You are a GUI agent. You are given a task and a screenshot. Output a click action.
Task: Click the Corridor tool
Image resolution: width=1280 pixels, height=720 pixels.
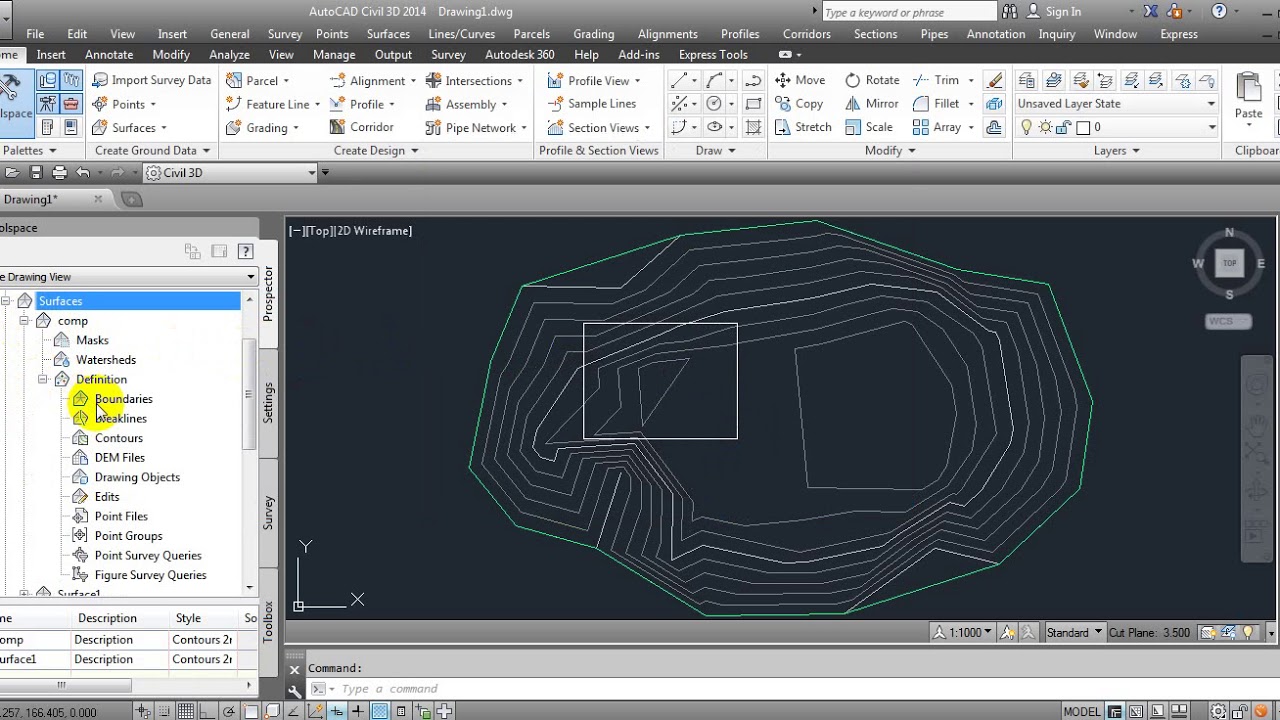coord(361,127)
